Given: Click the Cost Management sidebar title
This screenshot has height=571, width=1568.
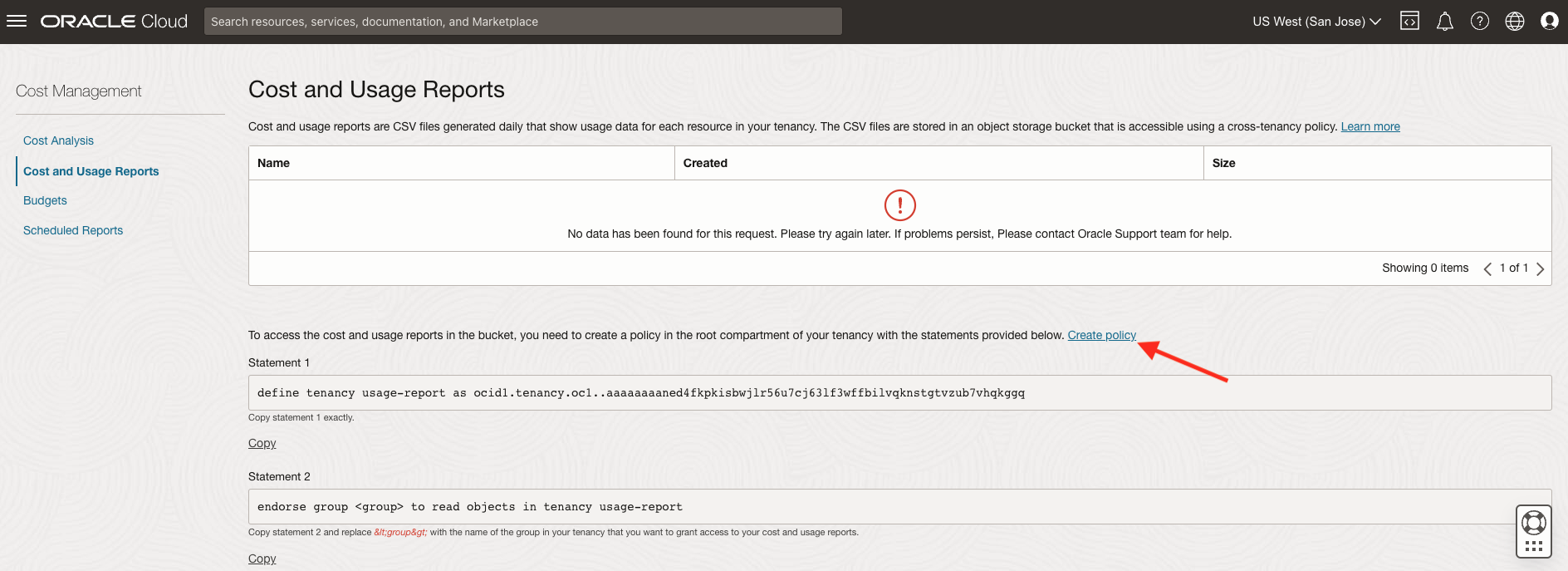Looking at the screenshot, I should (x=79, y=91).
